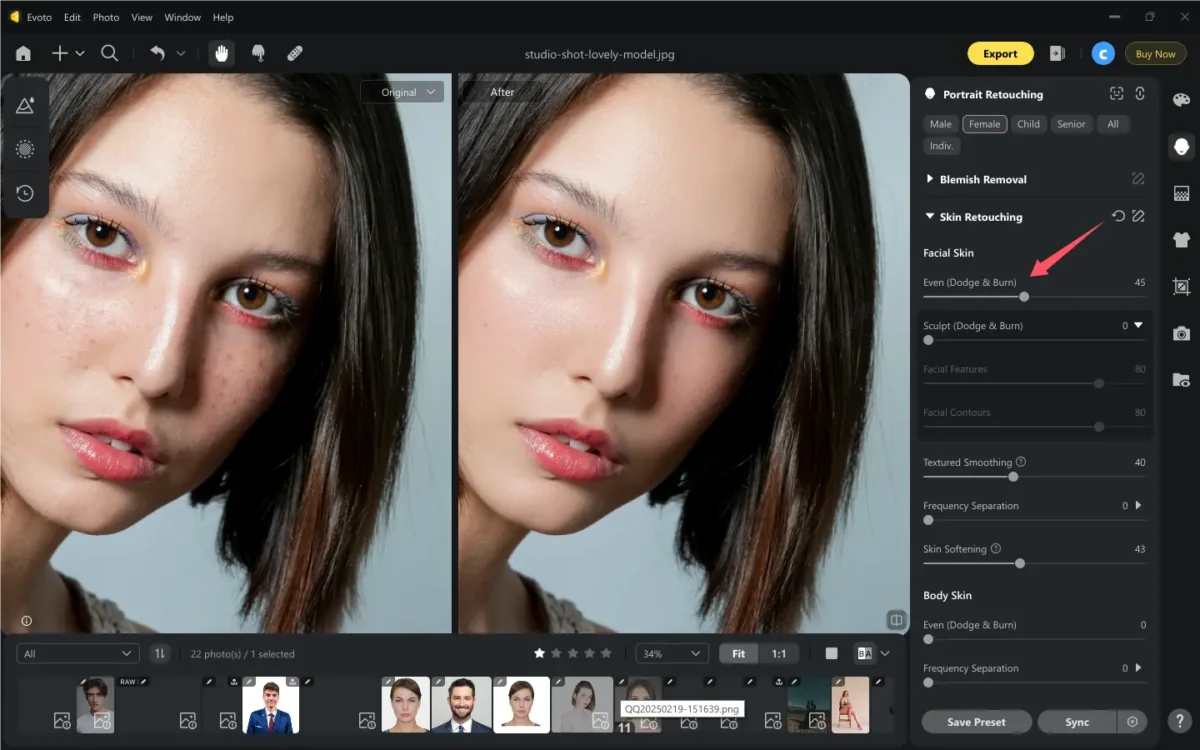
Task: Click the Export button
Action: (x=1000, y=54)
